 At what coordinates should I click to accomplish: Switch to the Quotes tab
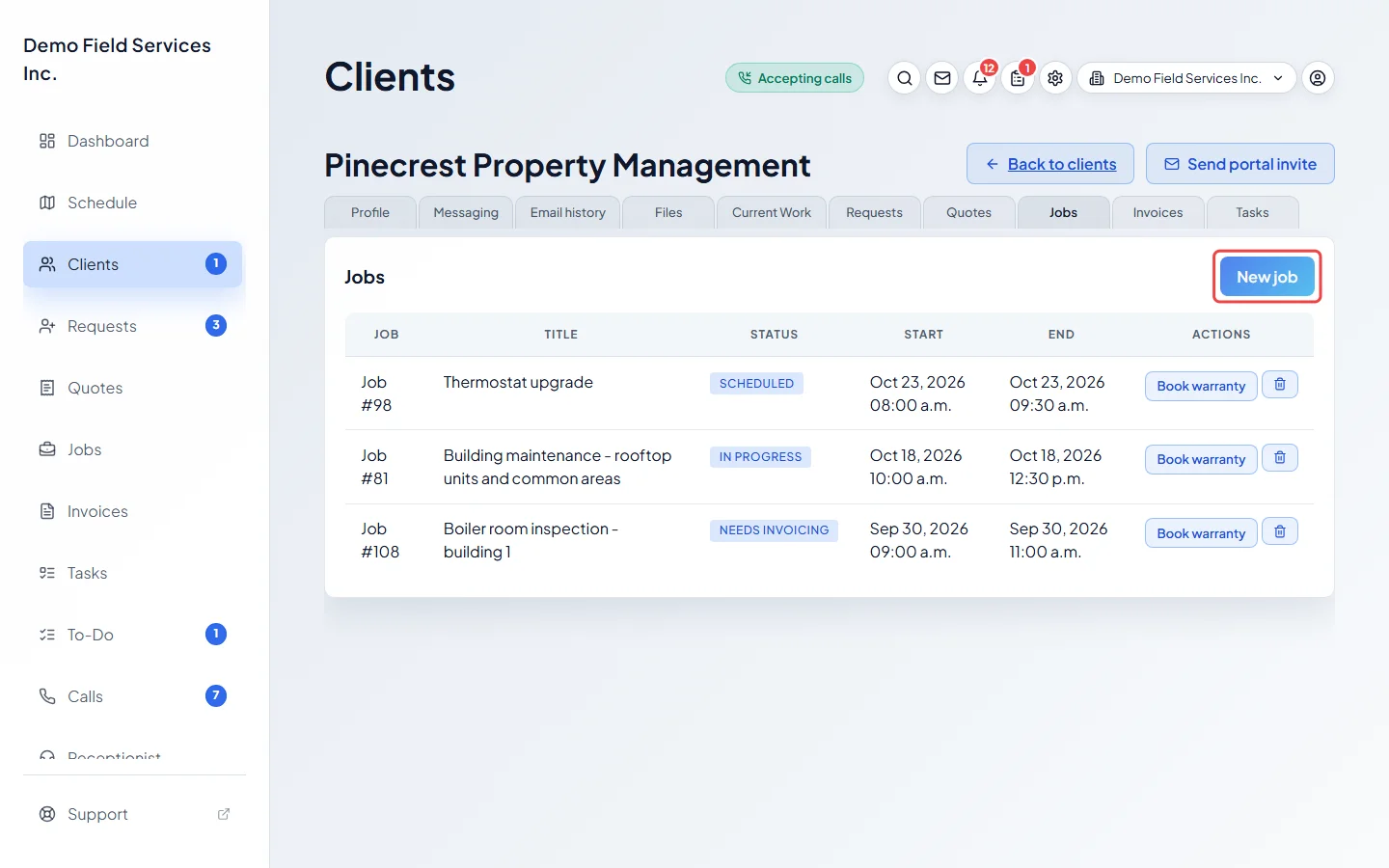click(969, 212)
